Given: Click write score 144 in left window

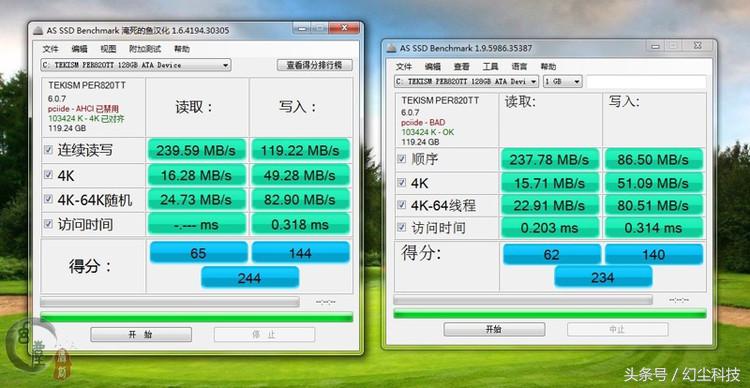Looking at the screenshot, I should click(300, 253).
